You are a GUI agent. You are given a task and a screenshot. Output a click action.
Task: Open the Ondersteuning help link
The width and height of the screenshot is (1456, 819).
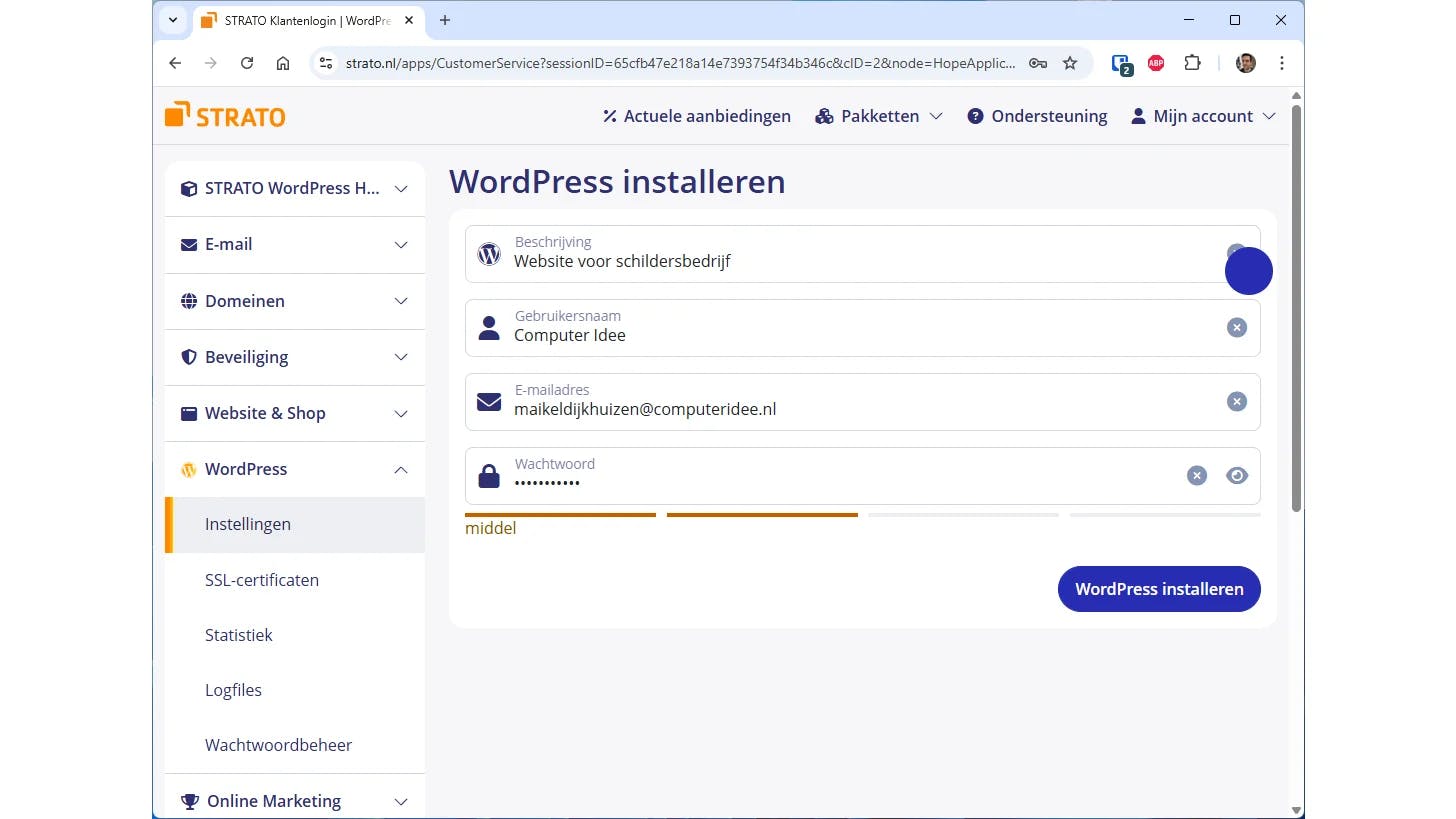1037,116
